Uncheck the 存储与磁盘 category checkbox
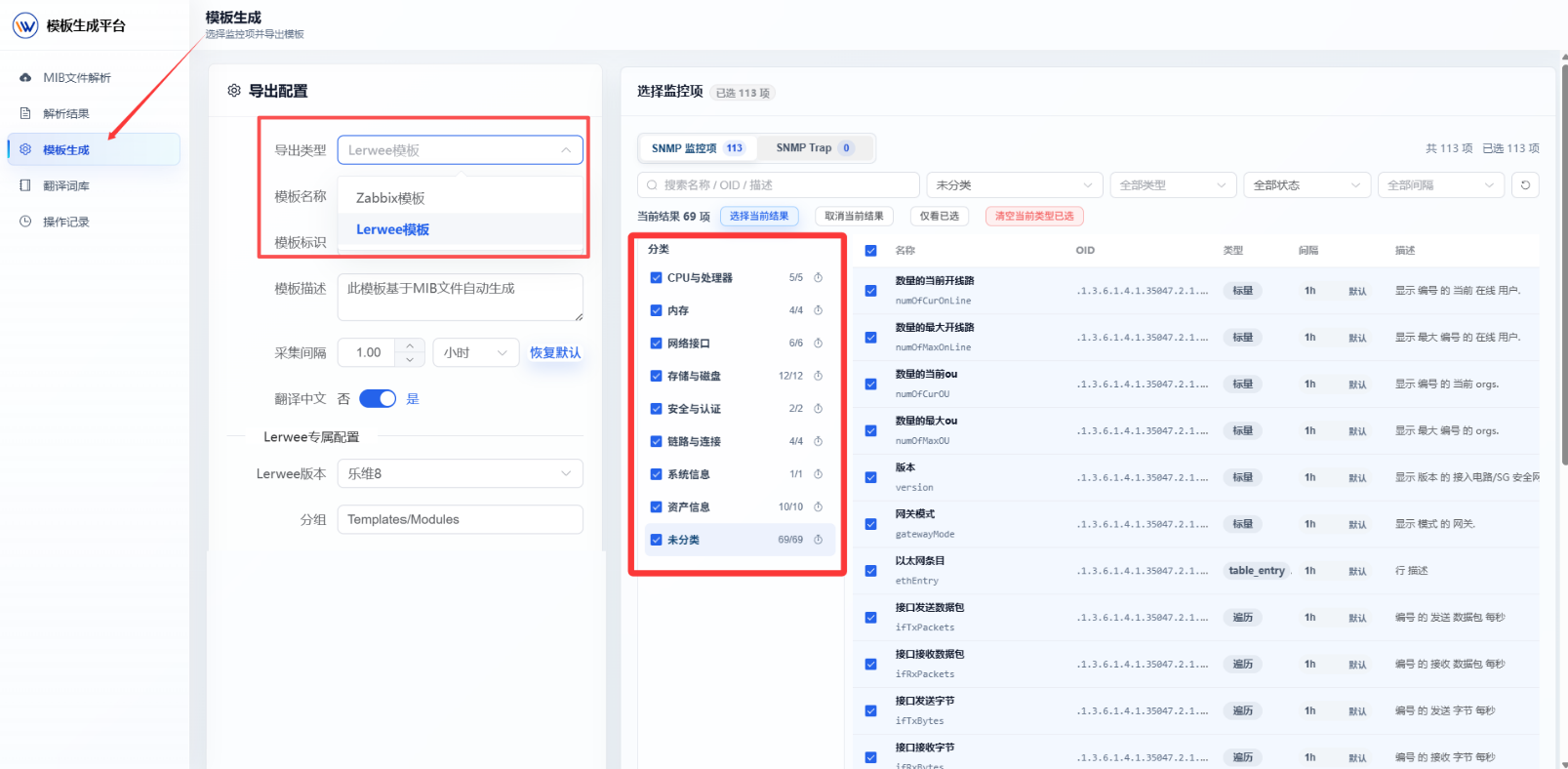 point(656,376)
